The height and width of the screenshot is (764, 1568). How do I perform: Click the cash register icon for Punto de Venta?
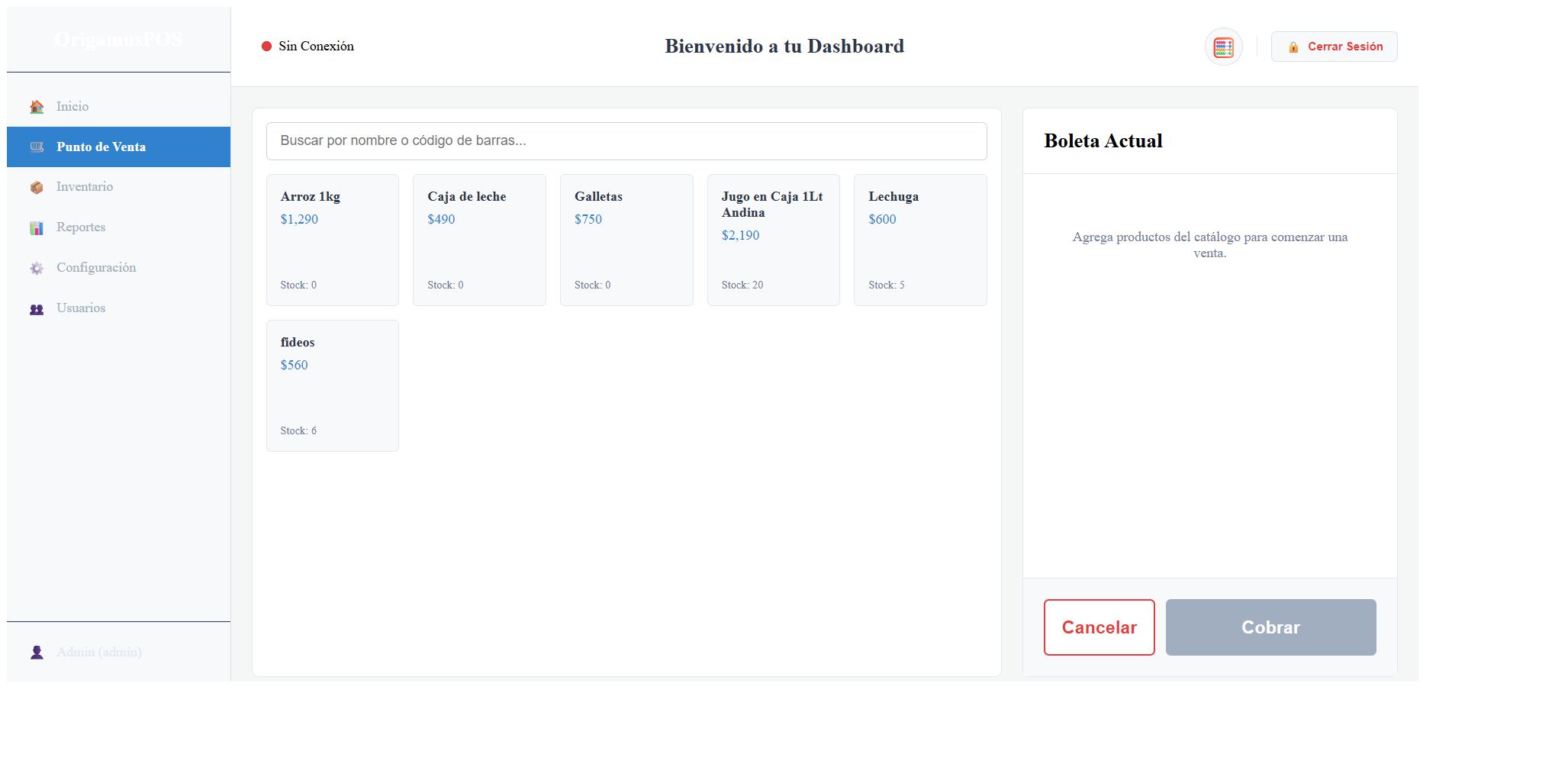click(x=37, y=147)
